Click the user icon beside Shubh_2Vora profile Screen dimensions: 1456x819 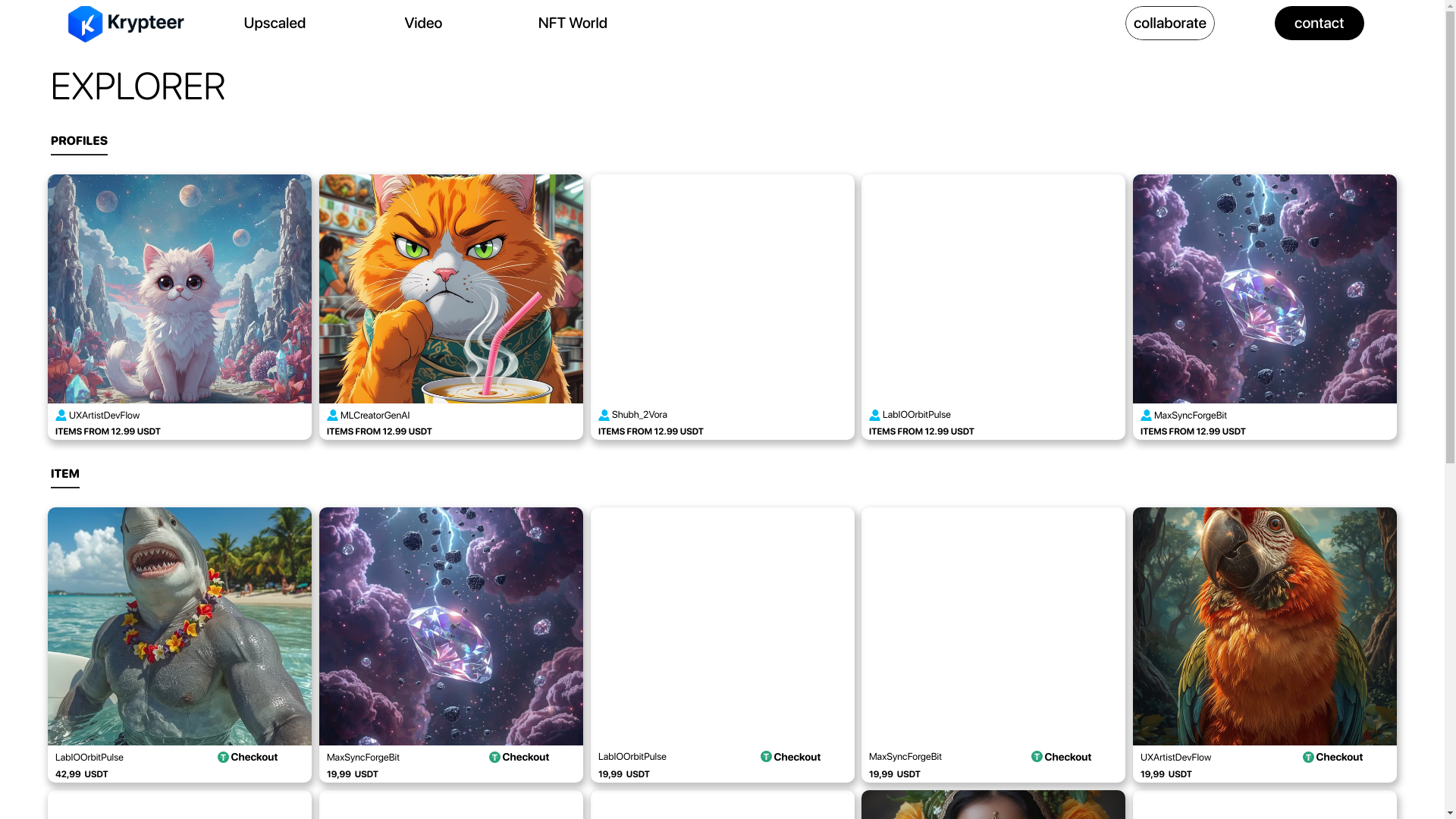click(x=604, y=416)
